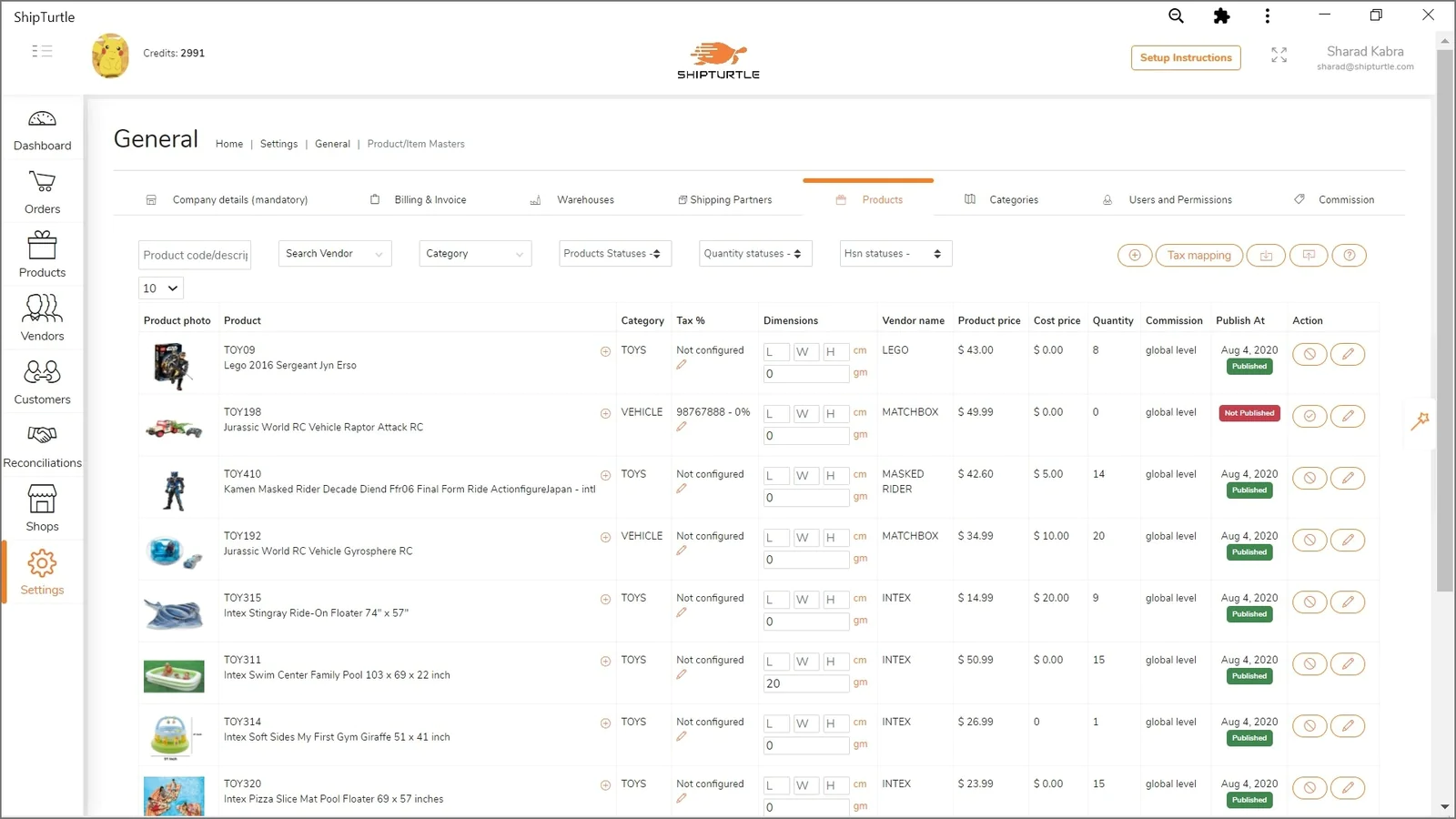Open the Shops section in sidebar

tap(42, 509)
